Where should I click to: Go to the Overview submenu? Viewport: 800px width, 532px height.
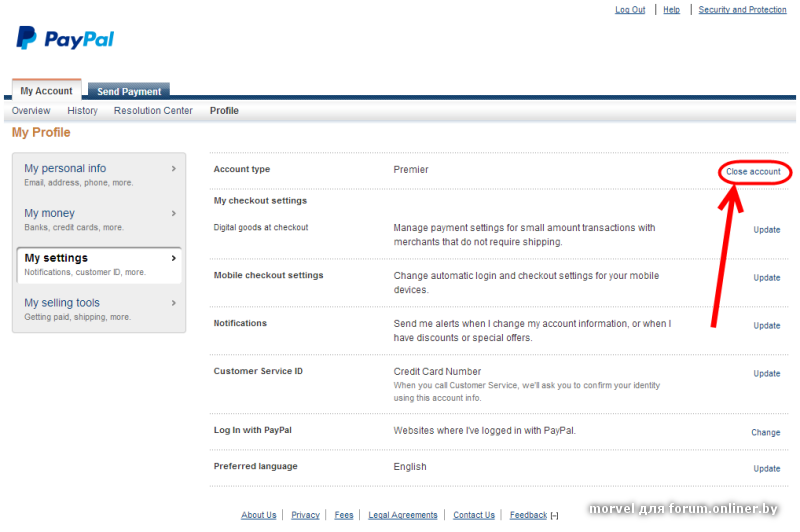point(31,111)
